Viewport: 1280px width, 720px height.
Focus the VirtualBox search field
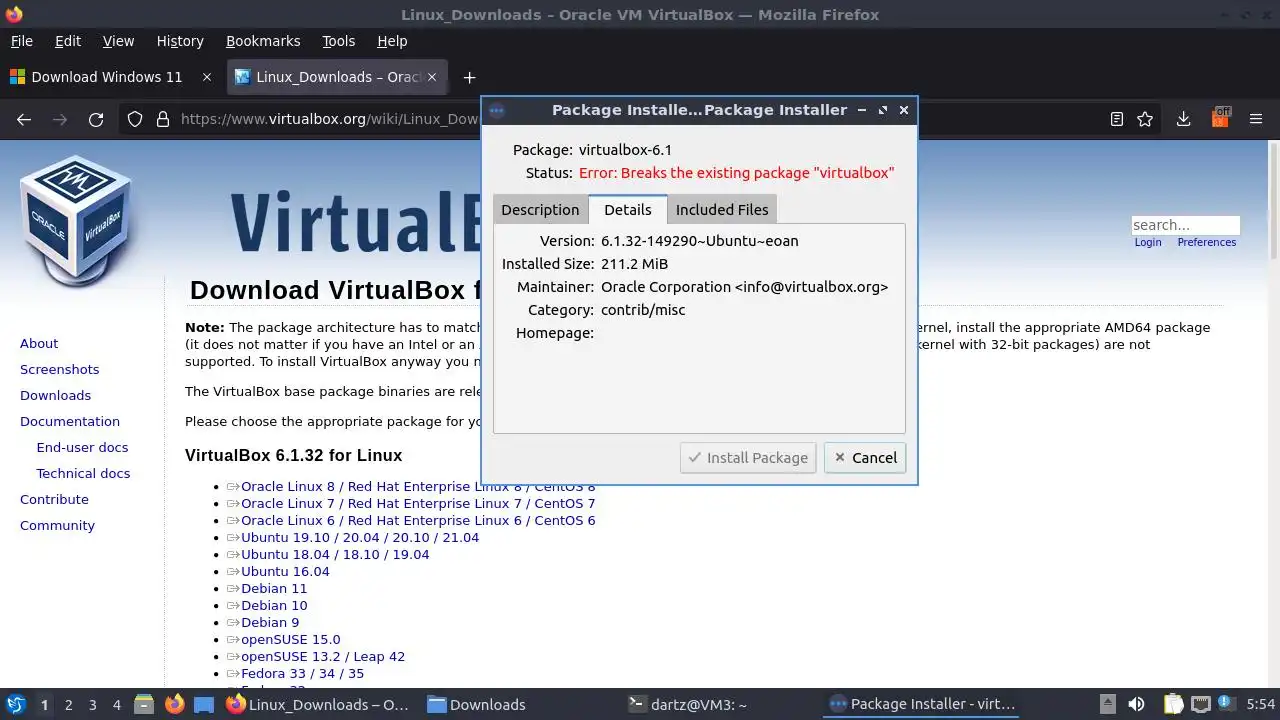point(1185,225)
